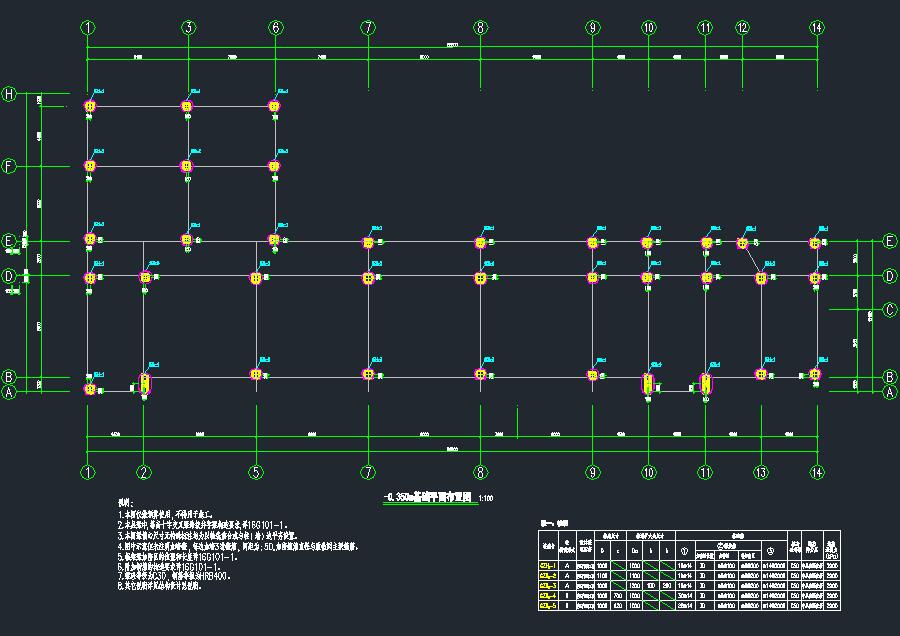Screen dimensions: 900x636
Task: Select the axis bubble labeled H
Action: point(9,94)
